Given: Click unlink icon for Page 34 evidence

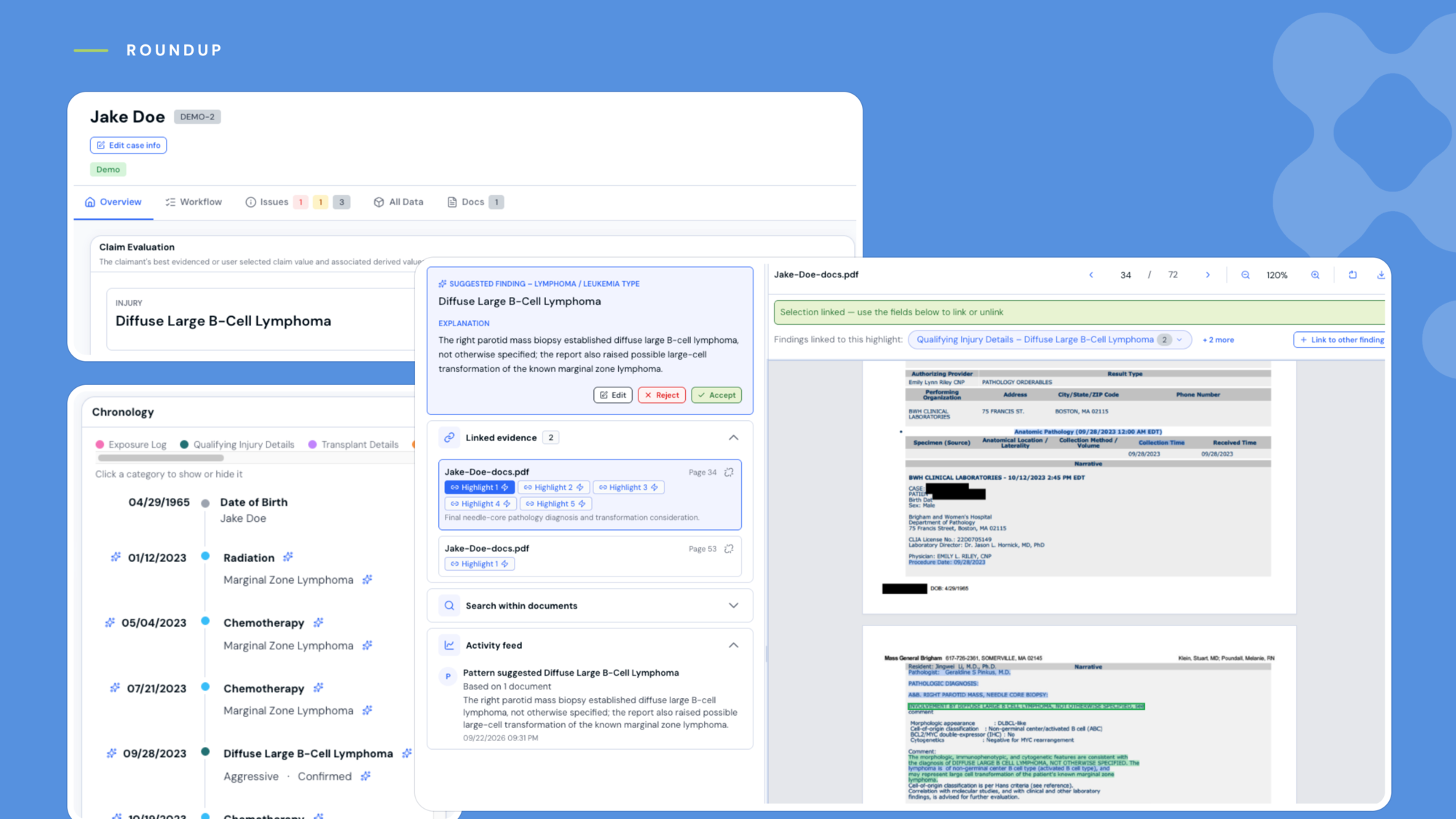Looking at the screenshot, I should pyautogui.click(x=729, y=472).
